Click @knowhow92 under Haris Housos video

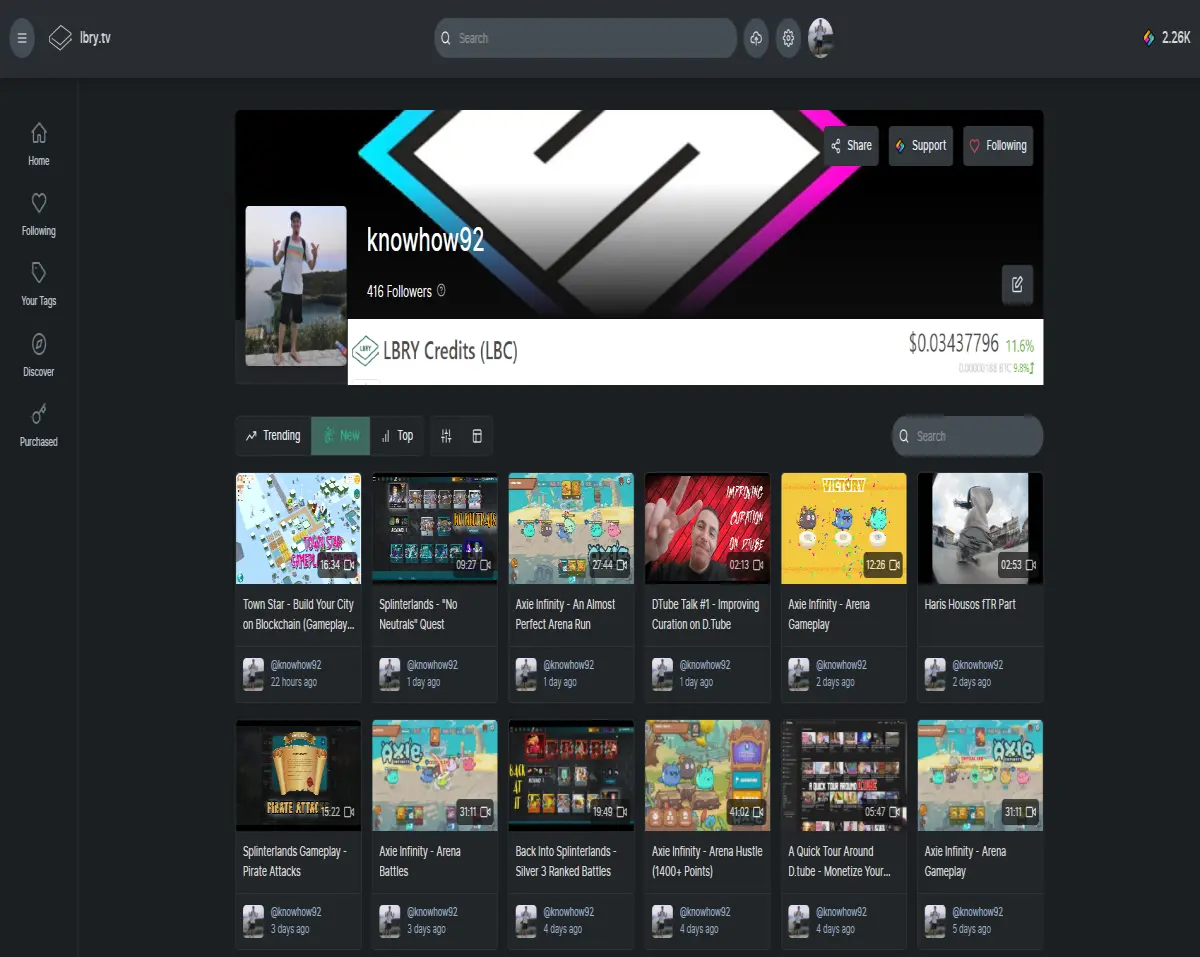coord(977,665)
